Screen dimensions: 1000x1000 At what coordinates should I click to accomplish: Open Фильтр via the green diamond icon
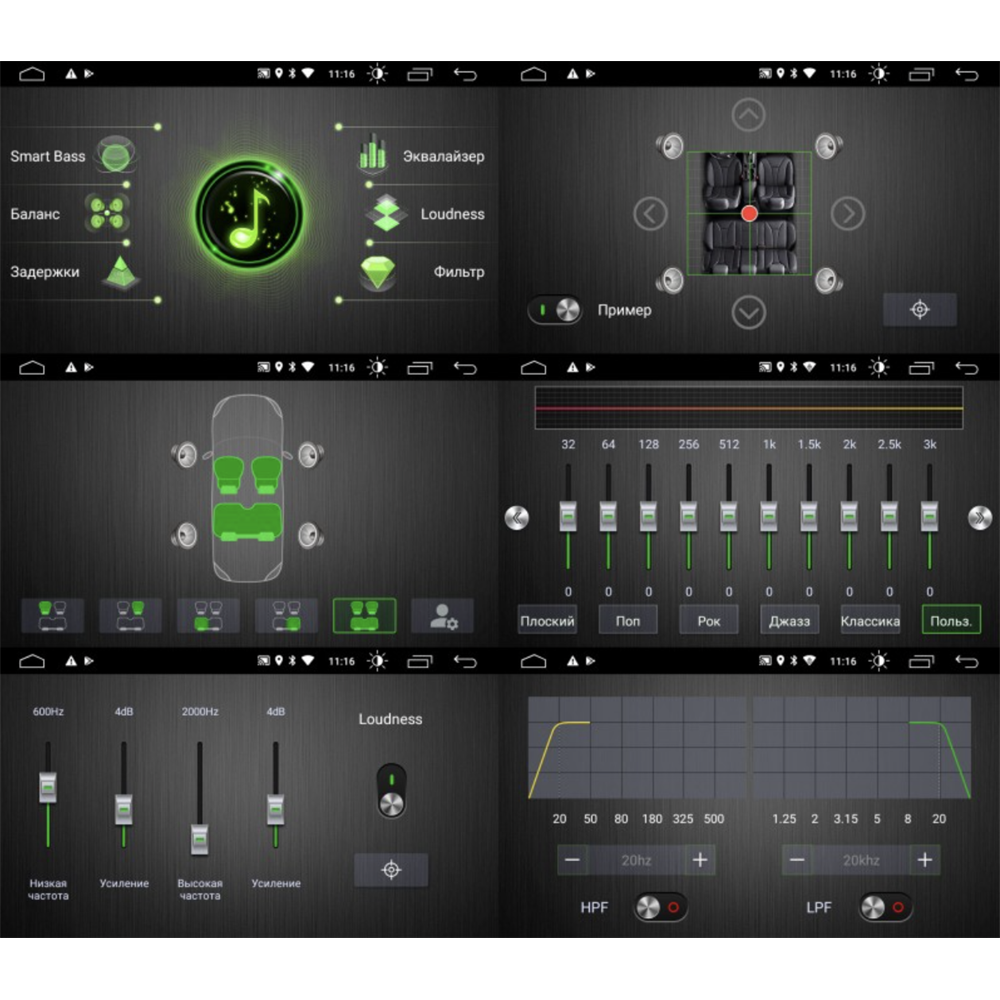pyautogui.click(x=378, y=272)
